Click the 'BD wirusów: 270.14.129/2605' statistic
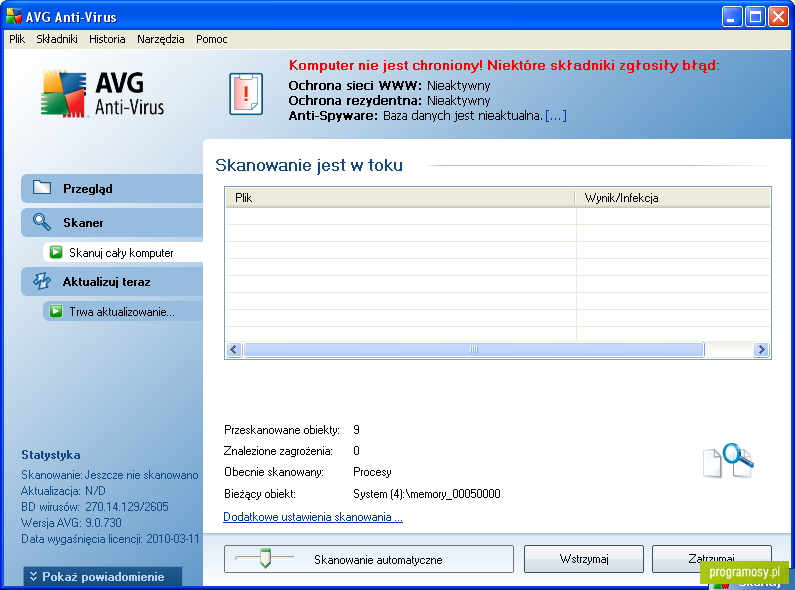Viewport: 795px width, 590px height. click(95, 506)
